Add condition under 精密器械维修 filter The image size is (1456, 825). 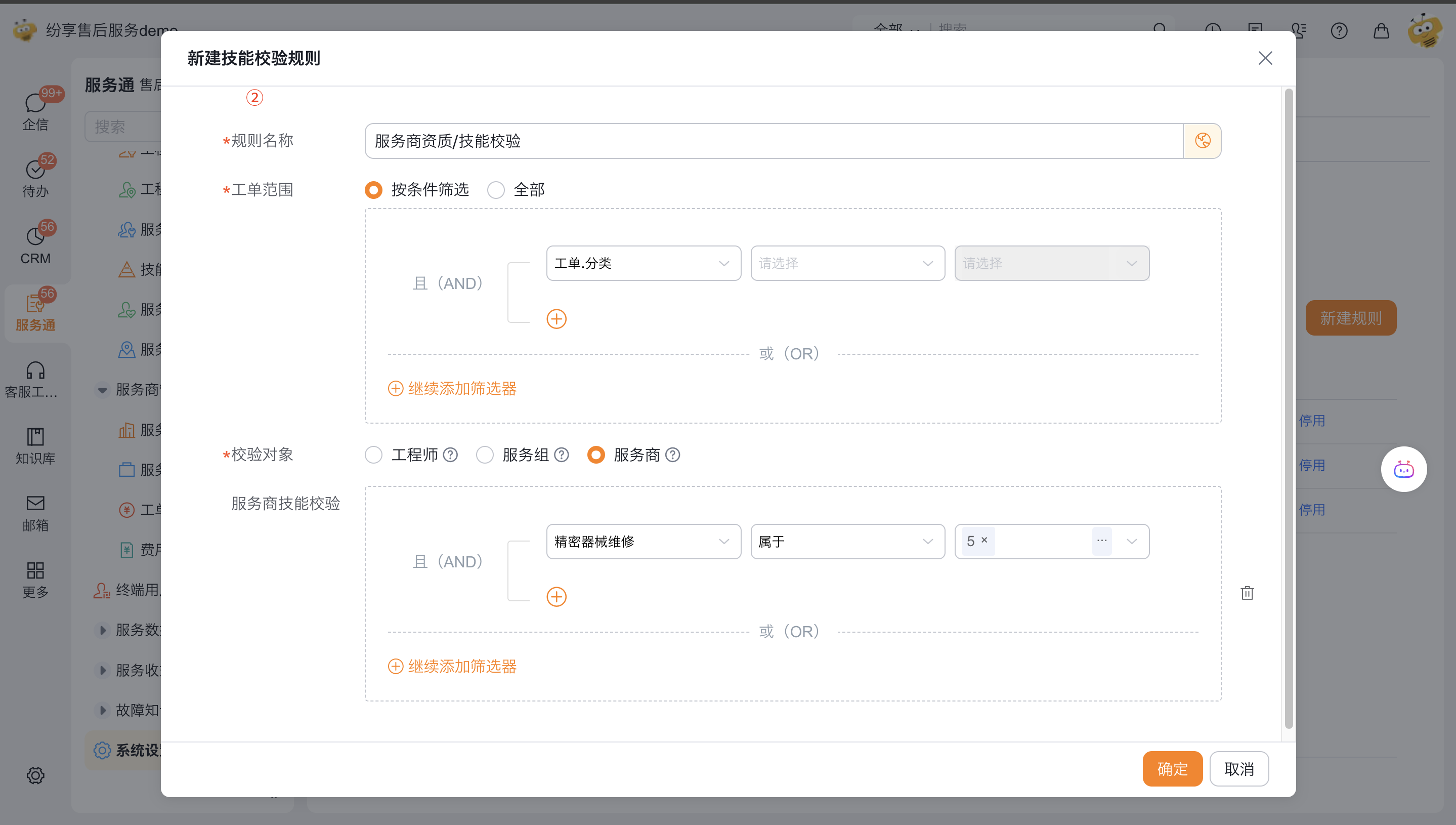pyautogui.click(x=556, y=596)
